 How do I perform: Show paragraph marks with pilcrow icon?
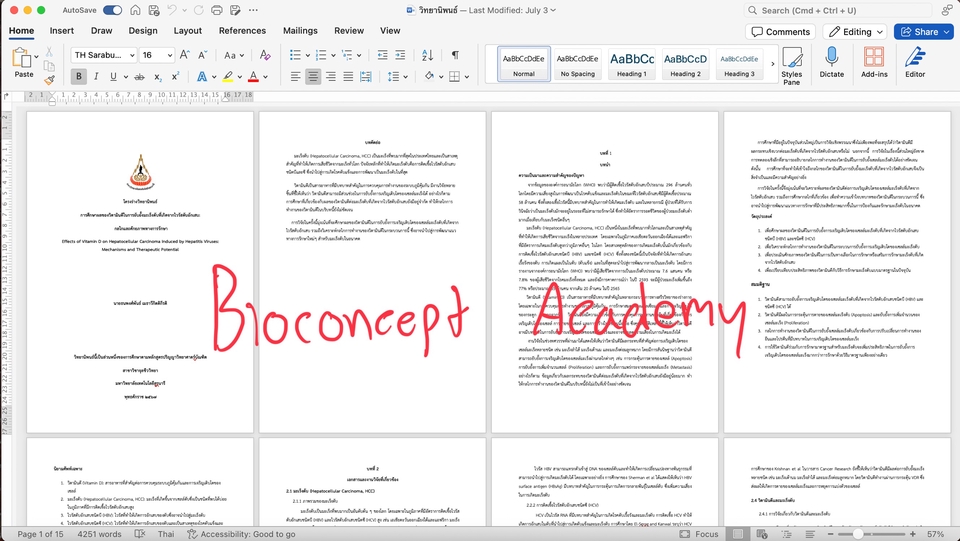pos(455,55)
